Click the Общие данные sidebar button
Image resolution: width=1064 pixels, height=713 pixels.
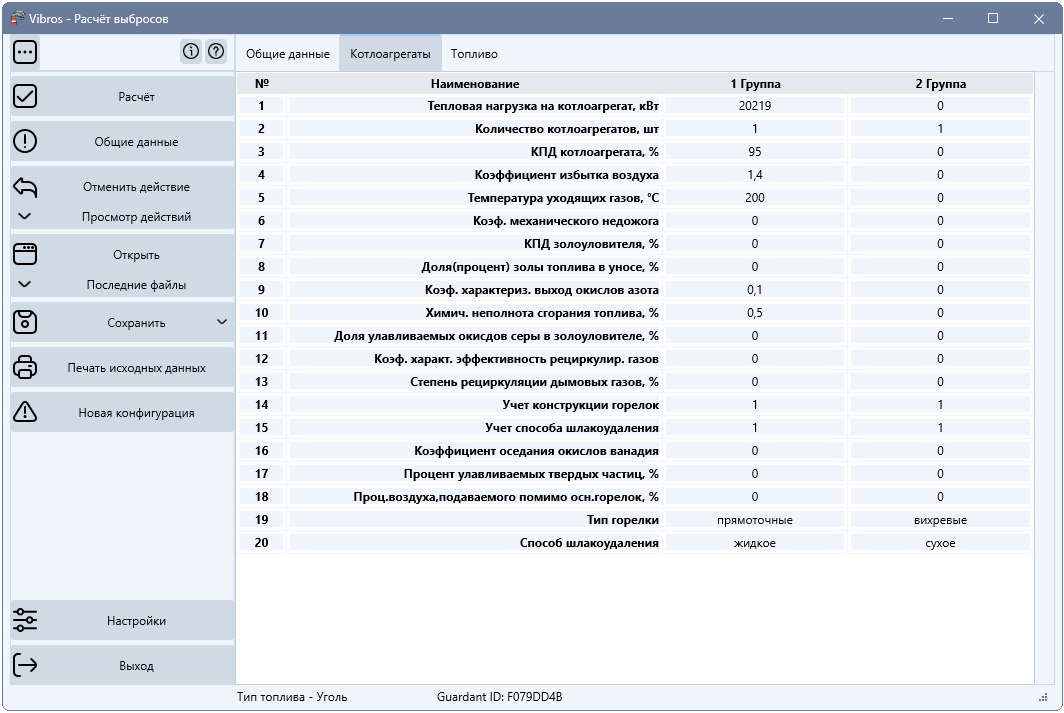tap(136, 142)
